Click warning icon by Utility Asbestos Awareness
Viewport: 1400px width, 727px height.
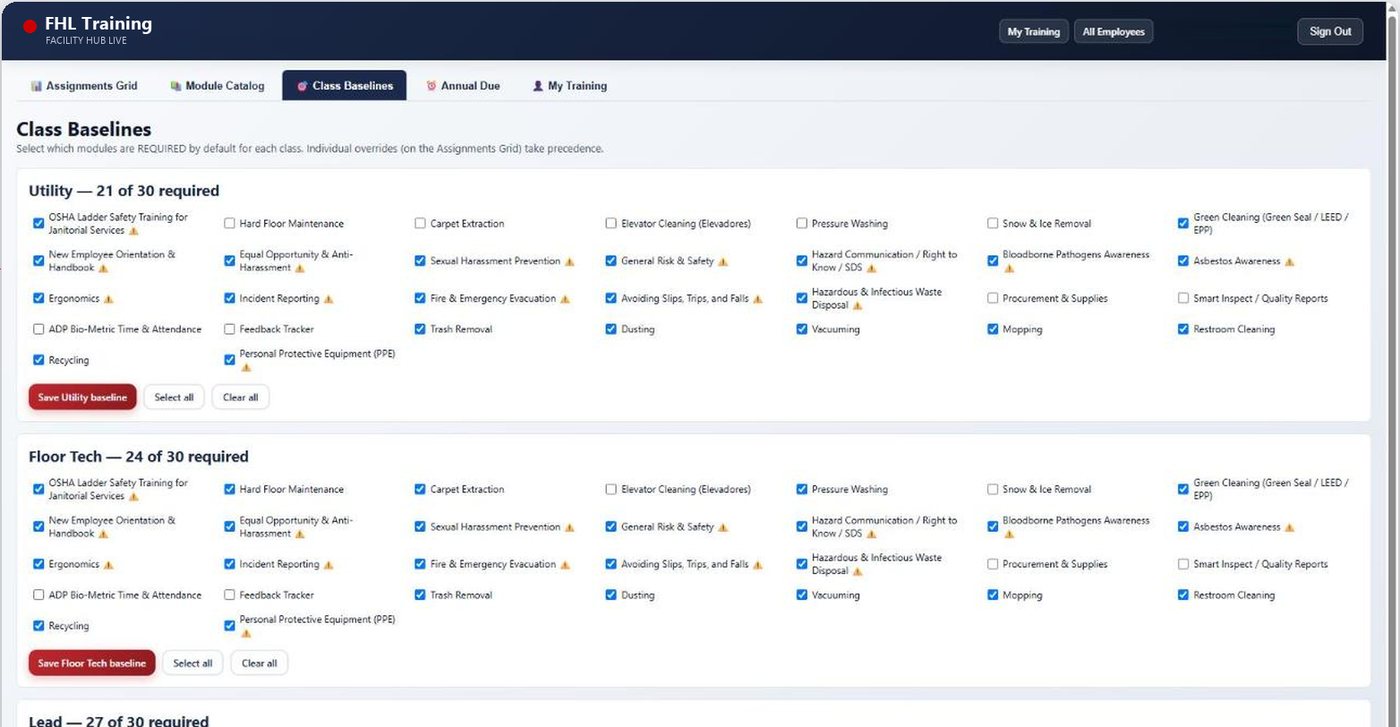click(x=1289, y=262)
